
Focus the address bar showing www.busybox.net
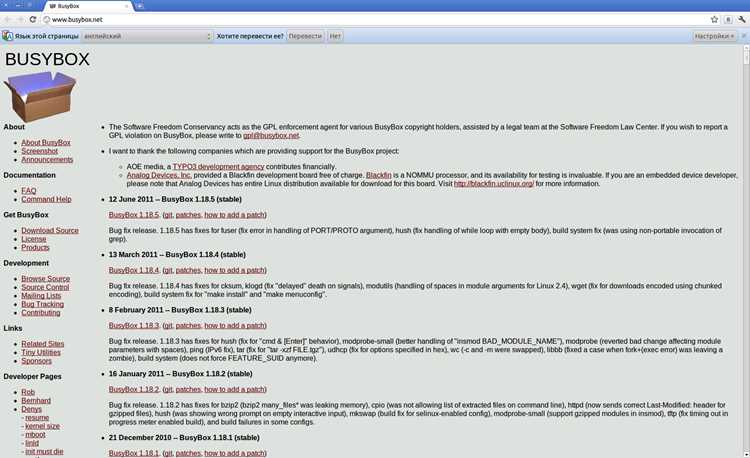(x=378, y=20)
